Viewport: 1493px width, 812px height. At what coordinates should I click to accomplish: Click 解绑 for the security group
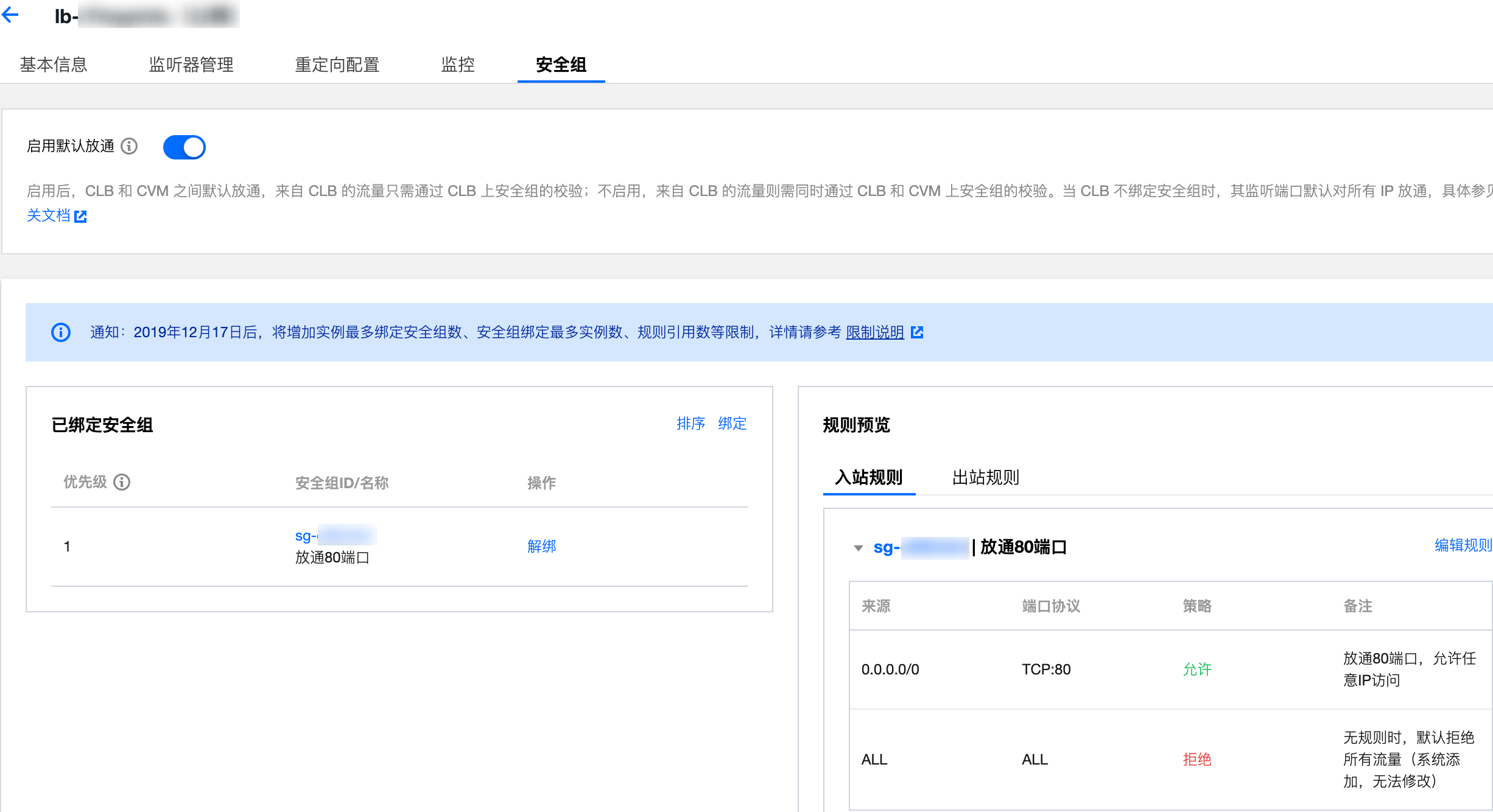[x=542, y=546]
